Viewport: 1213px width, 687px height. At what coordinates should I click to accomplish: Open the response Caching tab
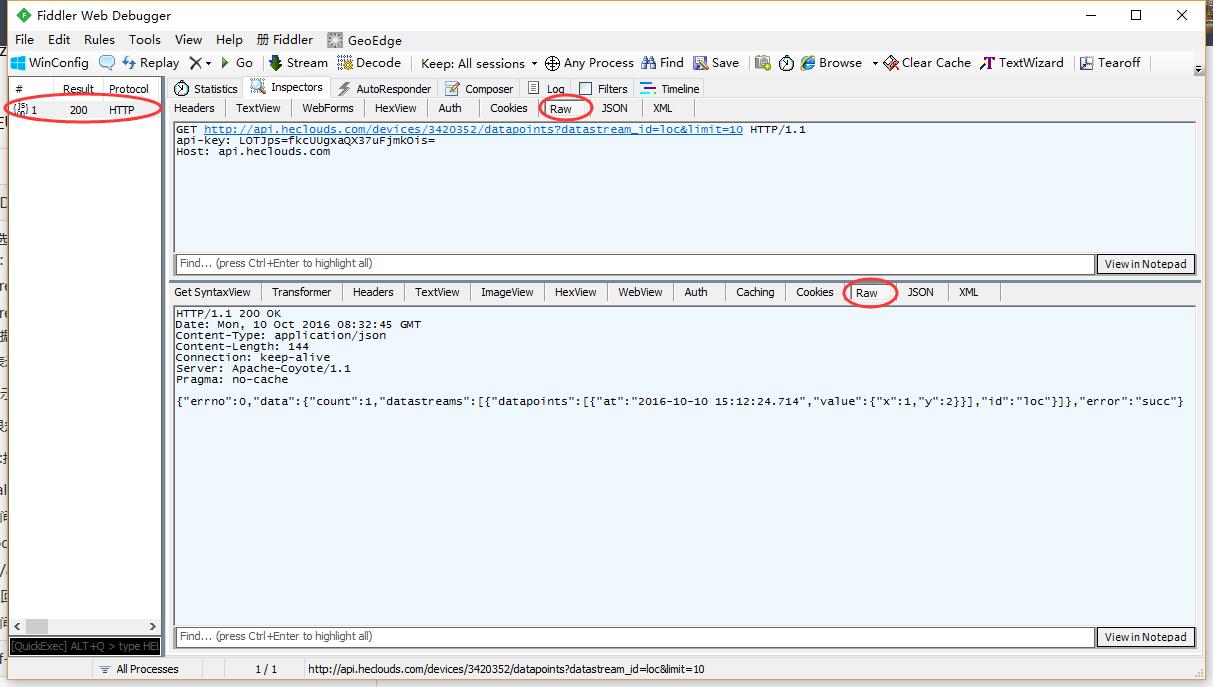[755, 292]
